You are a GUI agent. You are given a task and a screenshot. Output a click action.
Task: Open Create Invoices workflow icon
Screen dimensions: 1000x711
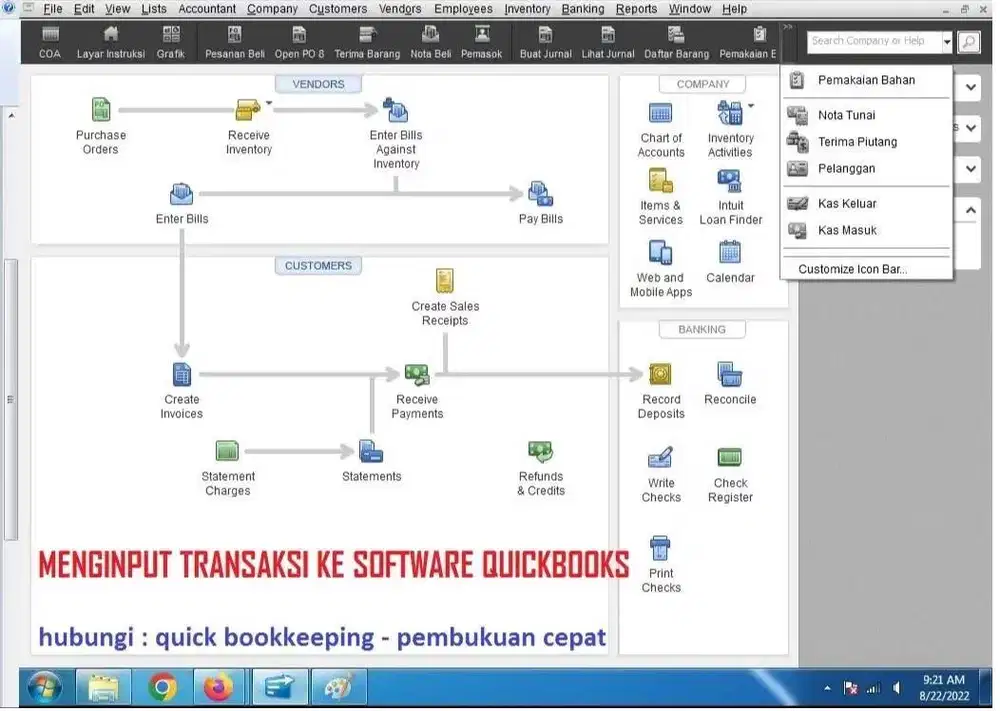click(181, 375)
